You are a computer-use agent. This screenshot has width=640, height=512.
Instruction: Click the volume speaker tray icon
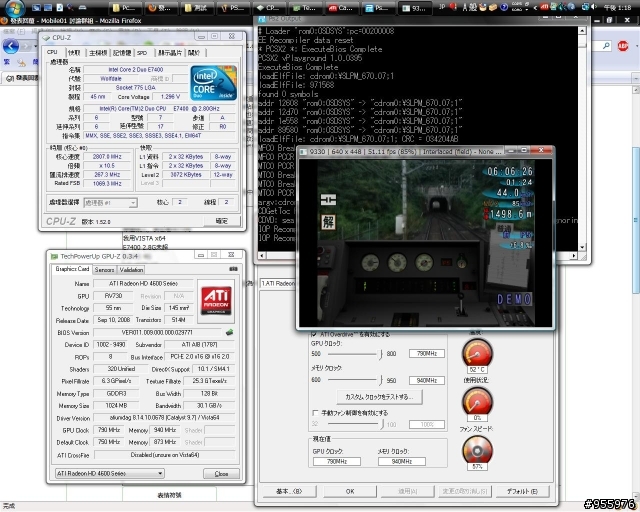click(594, 7)
